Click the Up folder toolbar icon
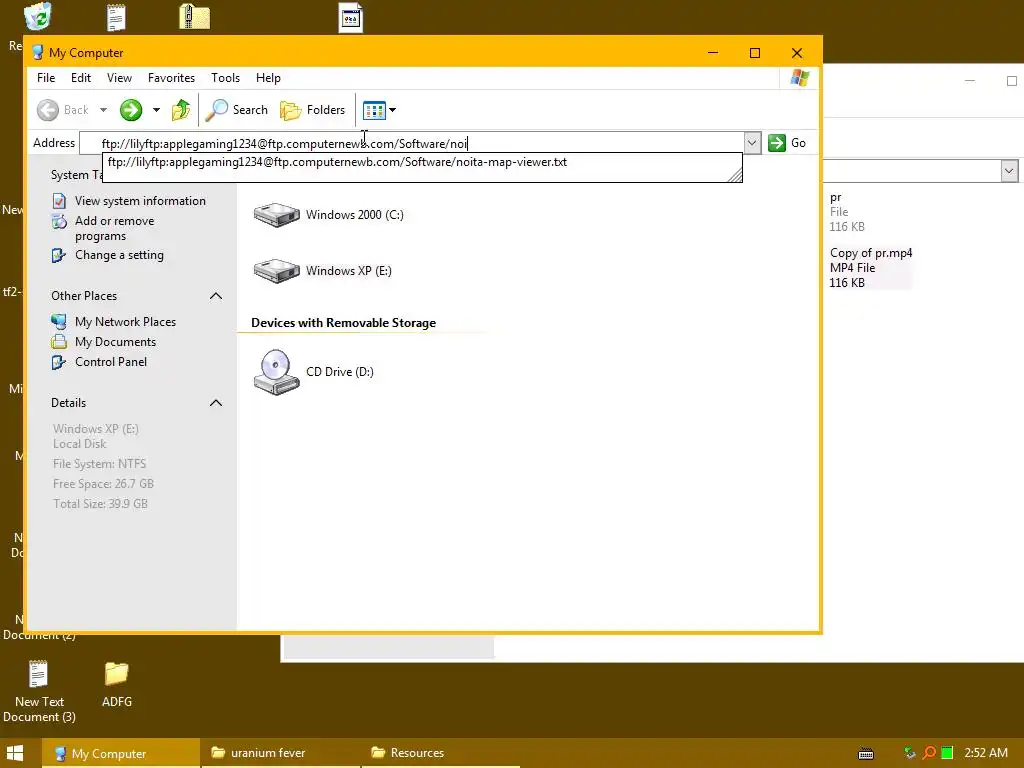 181,110
